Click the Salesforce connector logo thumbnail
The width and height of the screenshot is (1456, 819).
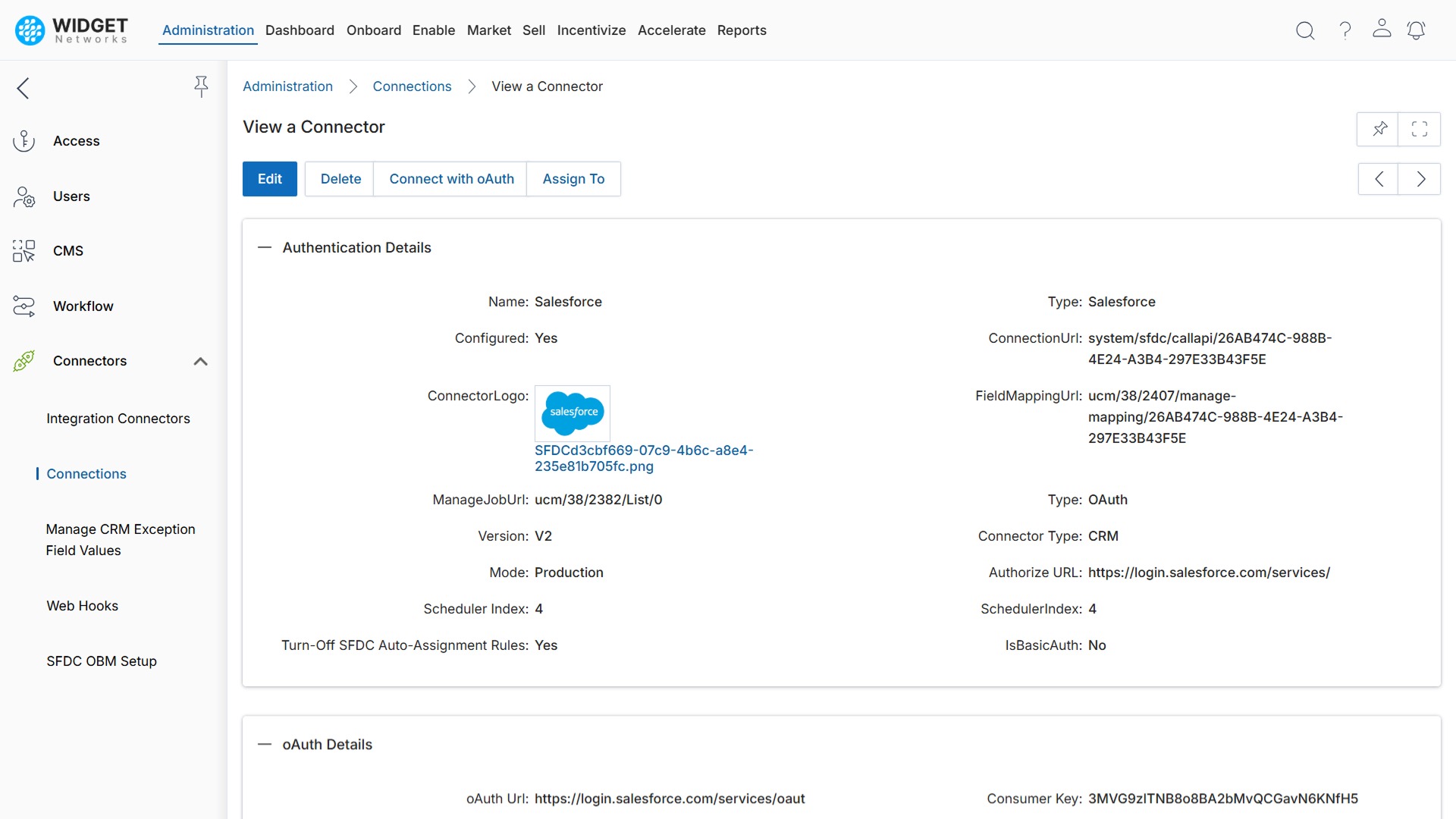pyautogui.click(x=573, y=413)
